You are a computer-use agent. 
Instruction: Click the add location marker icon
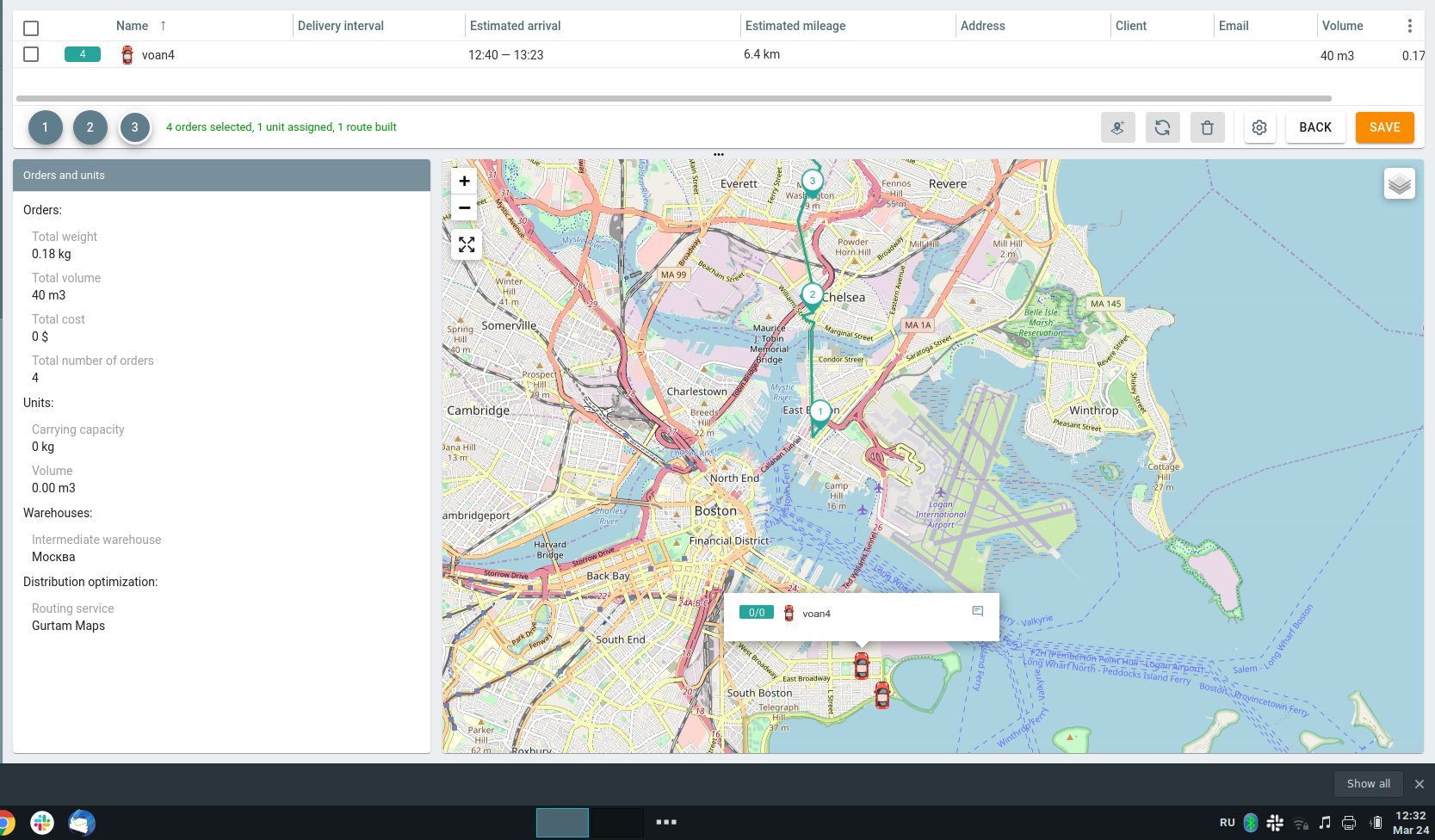point(1117,127)
